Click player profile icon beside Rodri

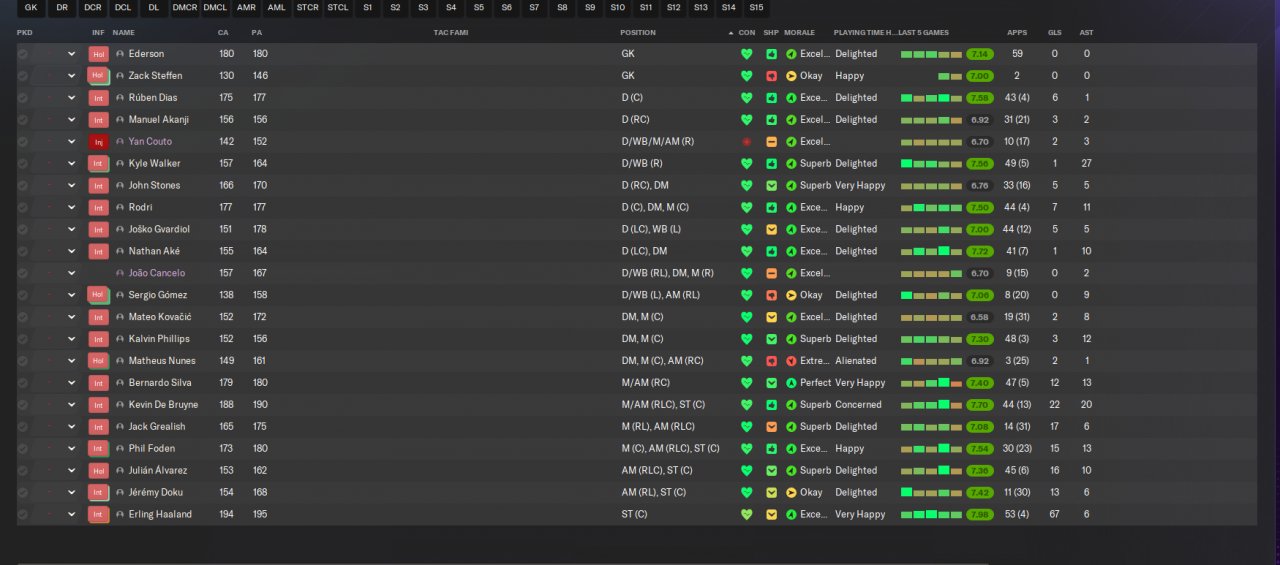click(x=120, y=208)
